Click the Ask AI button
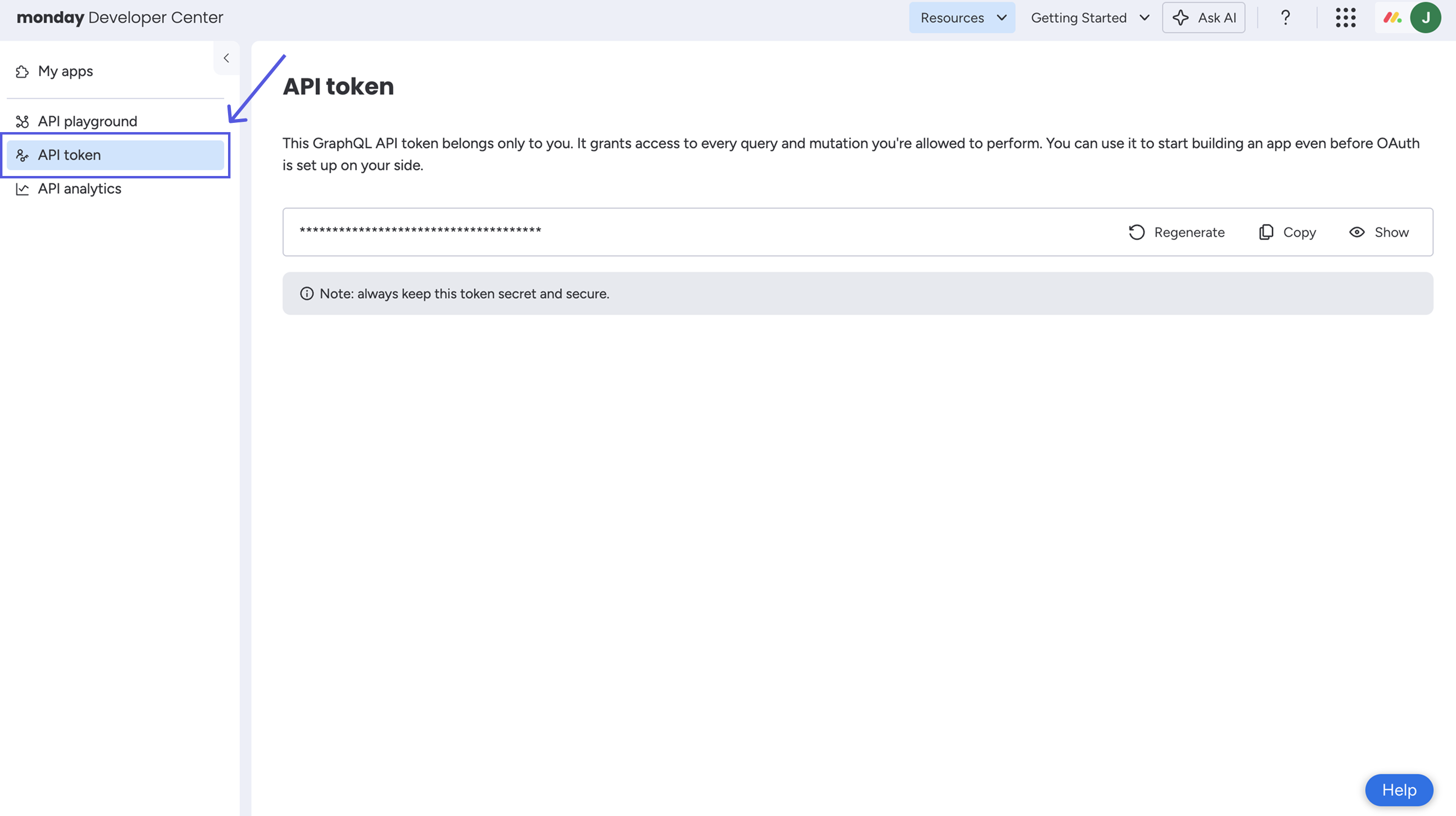Image resolution: width=1456 pixels, height=816 pixels. point(1204,18)
